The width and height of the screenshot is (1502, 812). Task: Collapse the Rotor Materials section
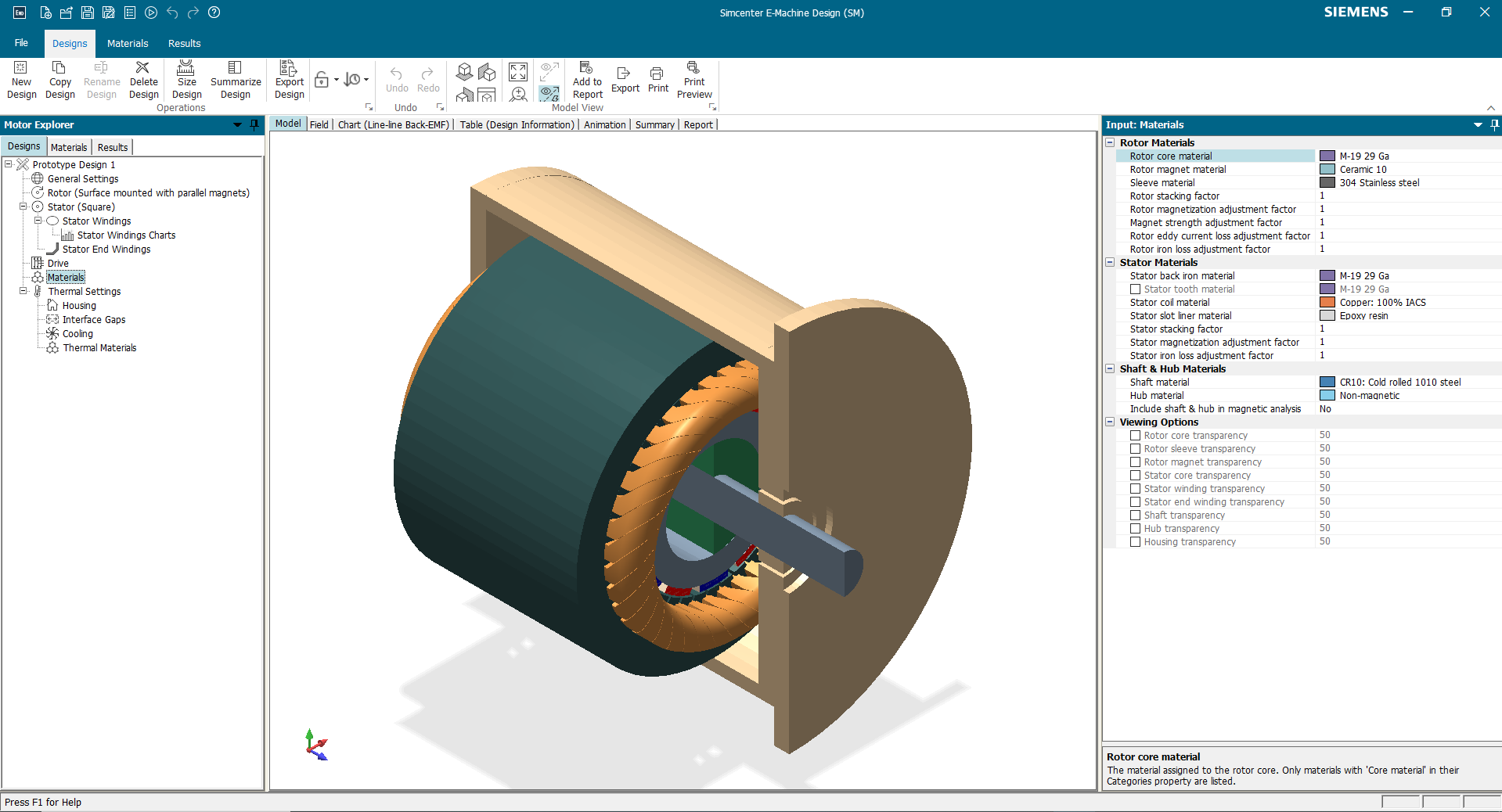[1110, 142]
